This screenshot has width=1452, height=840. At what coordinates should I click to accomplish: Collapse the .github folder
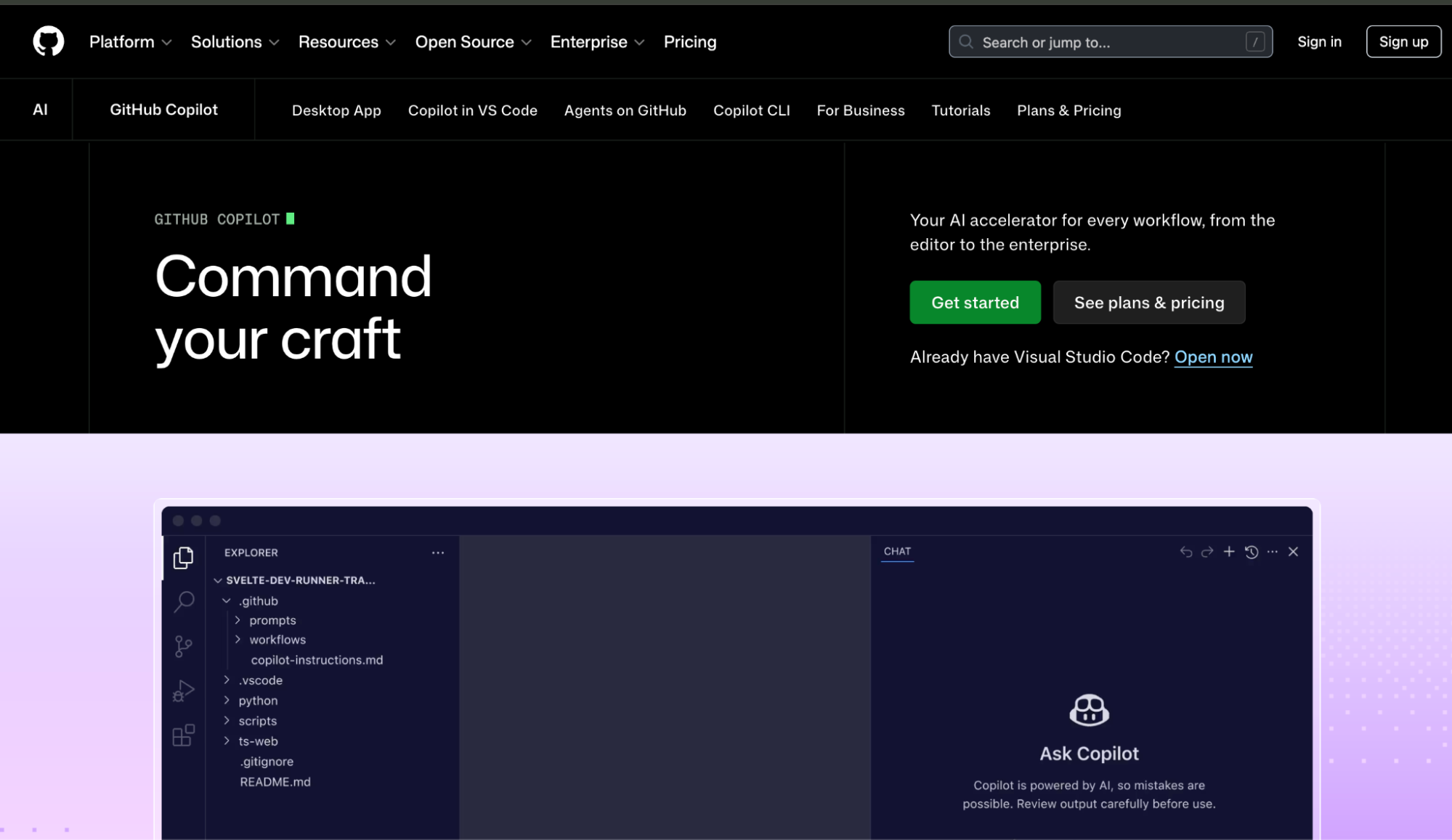point(227,600)
